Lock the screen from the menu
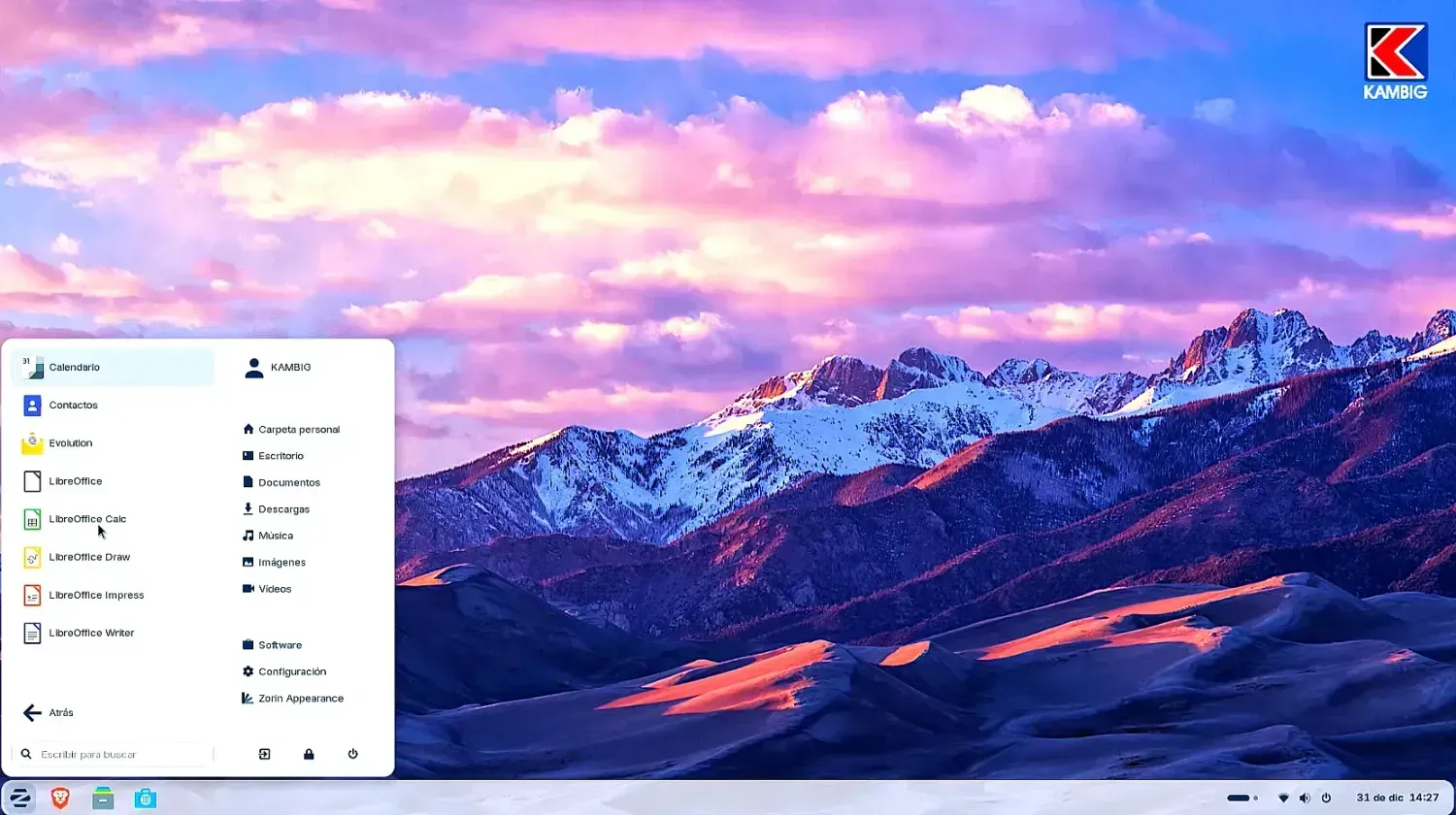 coord(308,754)
